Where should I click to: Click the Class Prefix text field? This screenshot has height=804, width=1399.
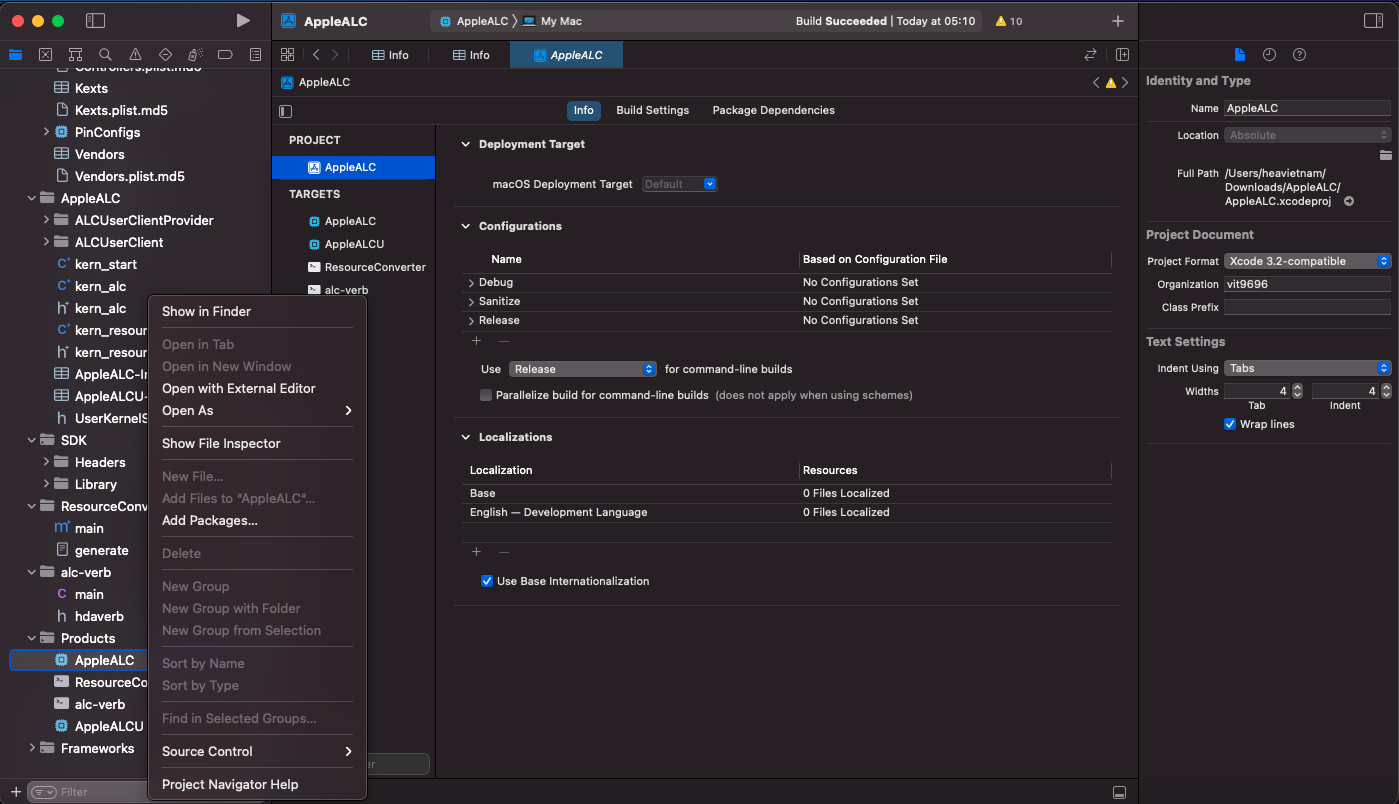[x=1307, y=307]
